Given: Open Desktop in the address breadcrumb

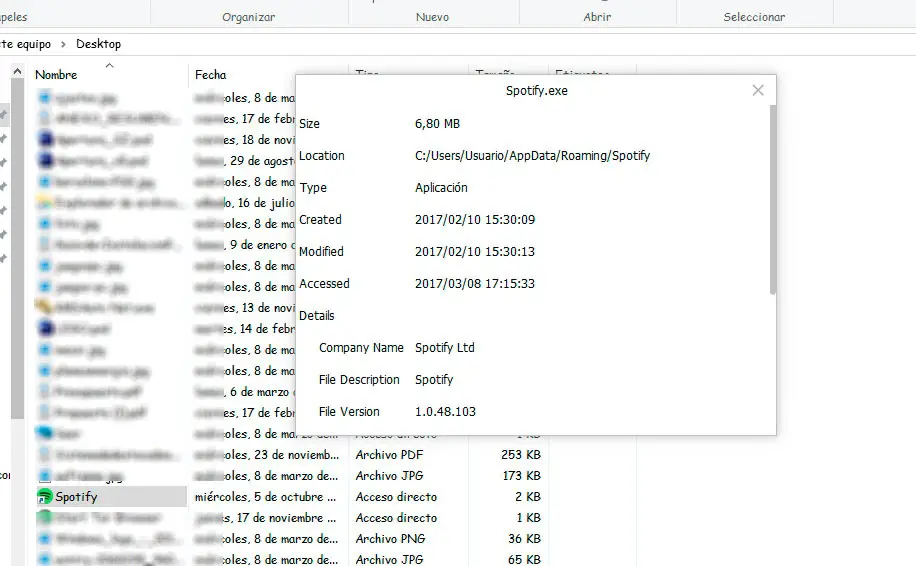Looking at the screenshot, I should (x=98, y=44).
